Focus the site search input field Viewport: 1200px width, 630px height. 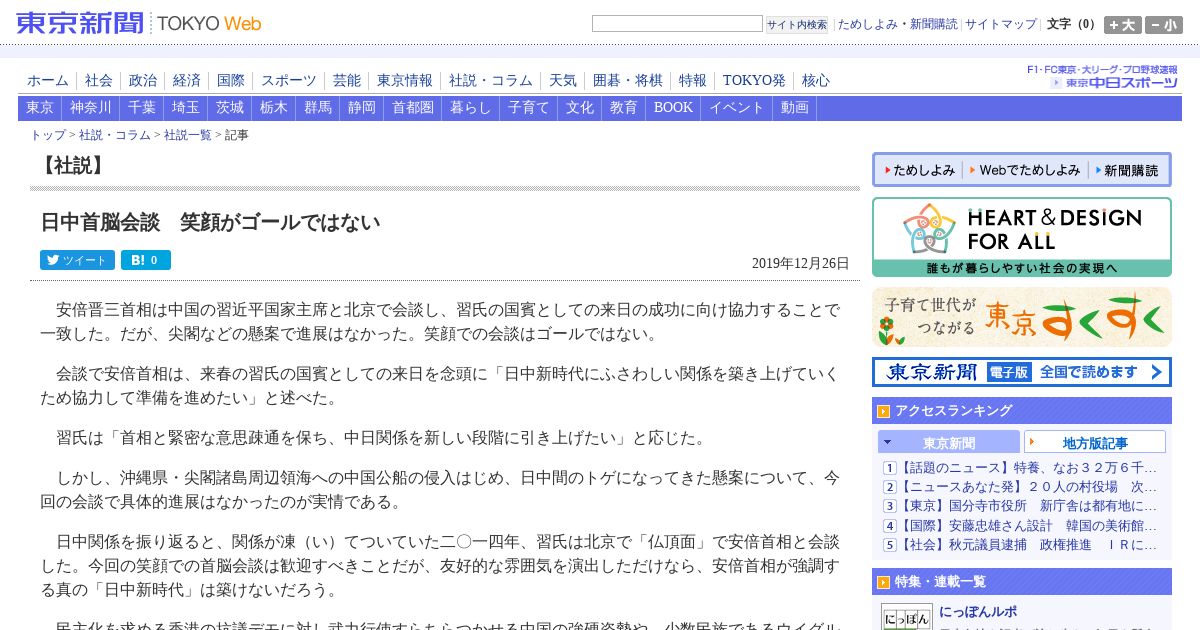[x=677, y=24]
